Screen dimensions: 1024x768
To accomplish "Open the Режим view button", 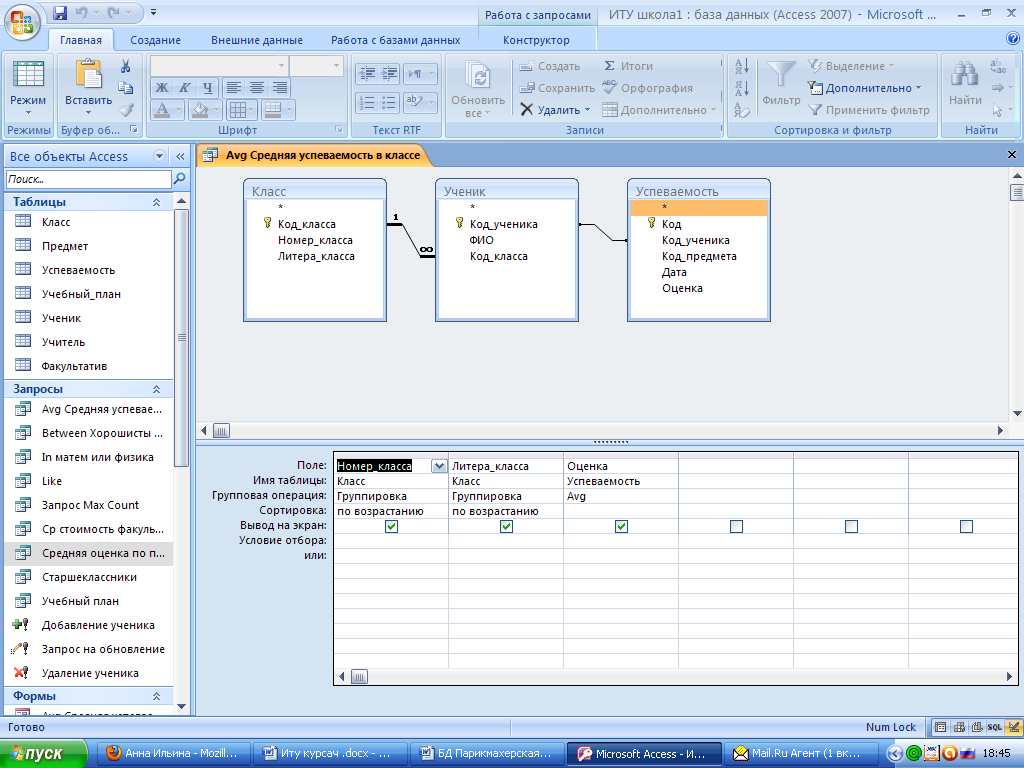I will tap(28, 88).
